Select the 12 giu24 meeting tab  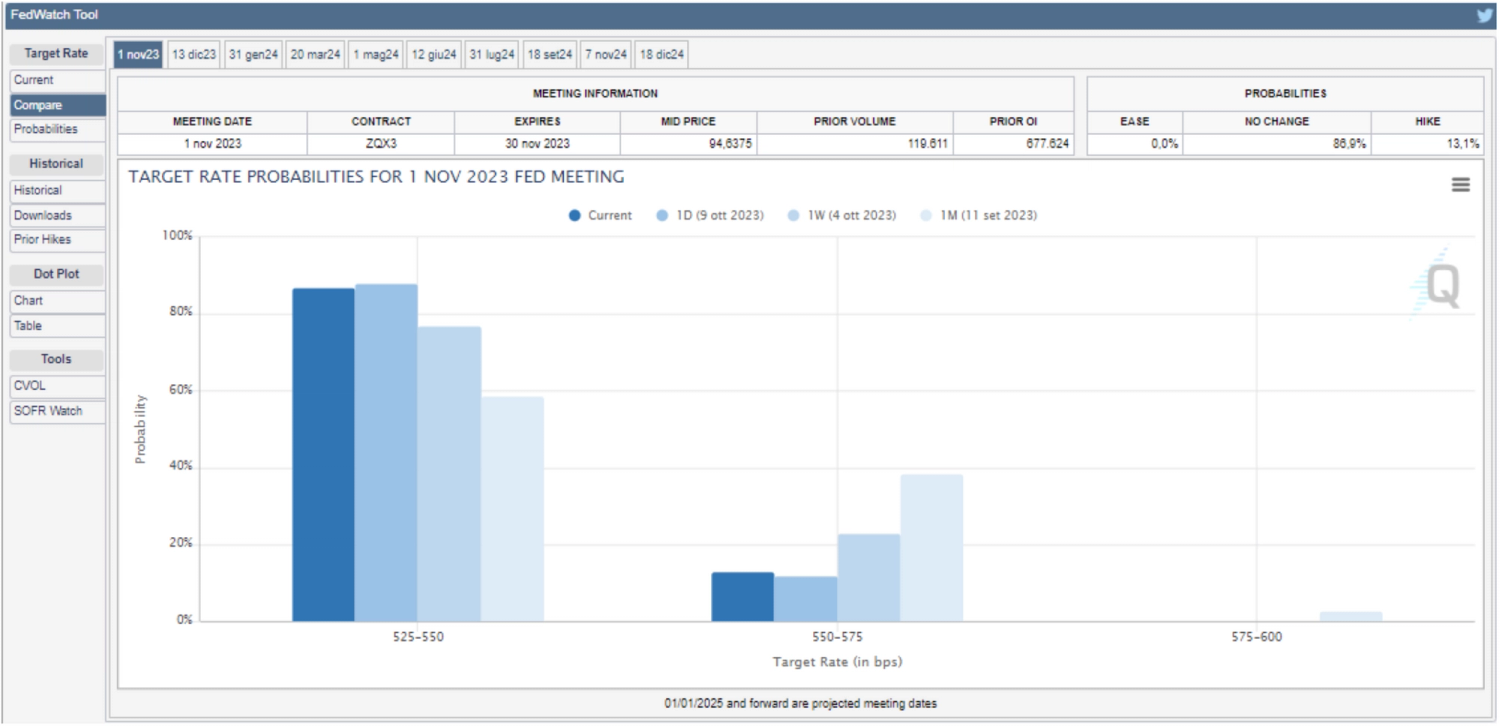tap(434, 55)
